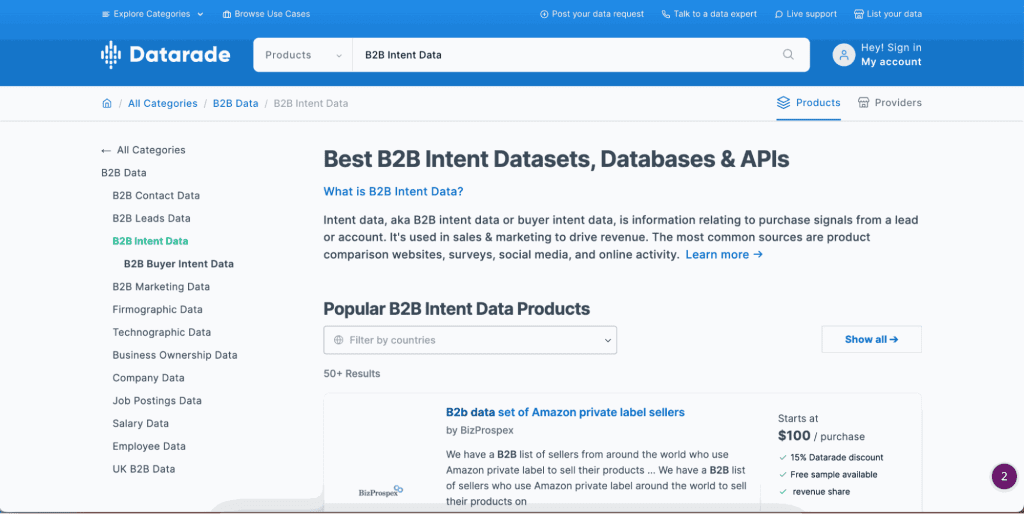The width and height of the screenshot is (1024, 514).
Task: Click the $100 / purchase price
Action: 821,436
